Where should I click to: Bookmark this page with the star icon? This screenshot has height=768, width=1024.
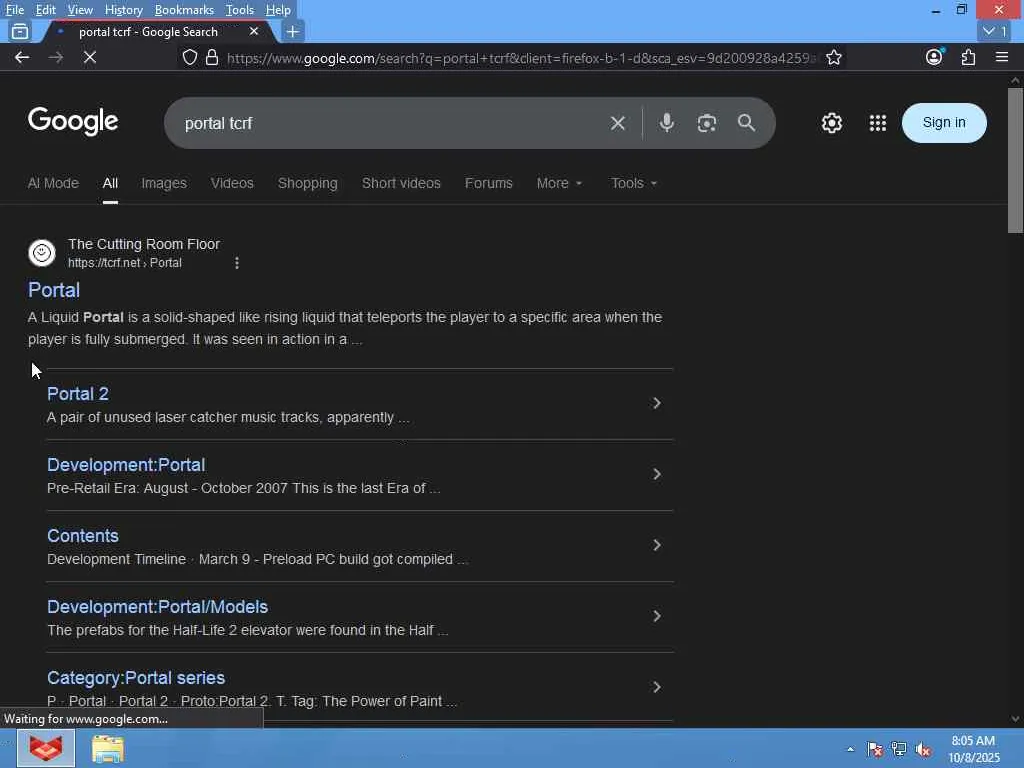coord(833,57)
